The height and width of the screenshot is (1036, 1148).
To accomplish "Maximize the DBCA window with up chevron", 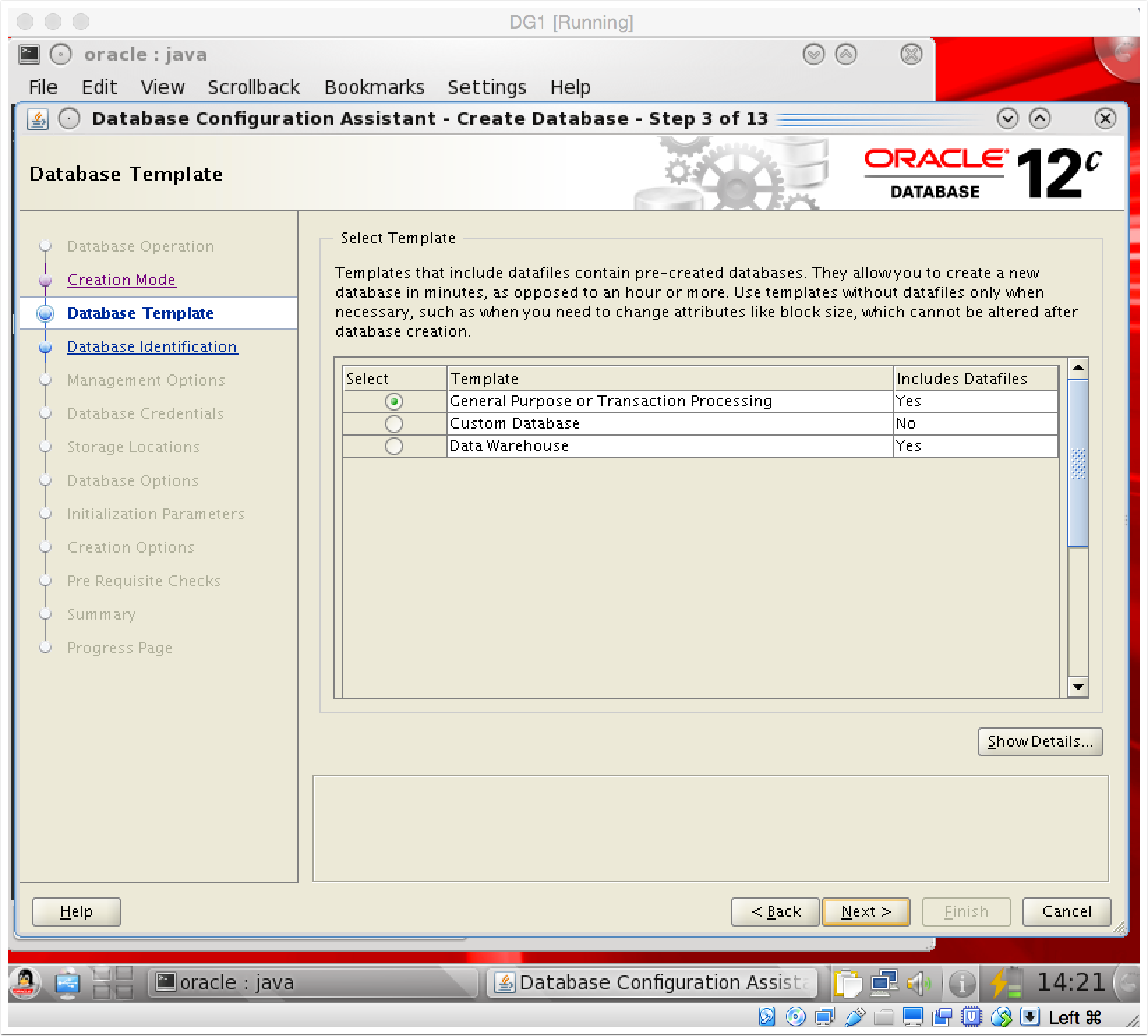I will click(x=1040, y=119).
